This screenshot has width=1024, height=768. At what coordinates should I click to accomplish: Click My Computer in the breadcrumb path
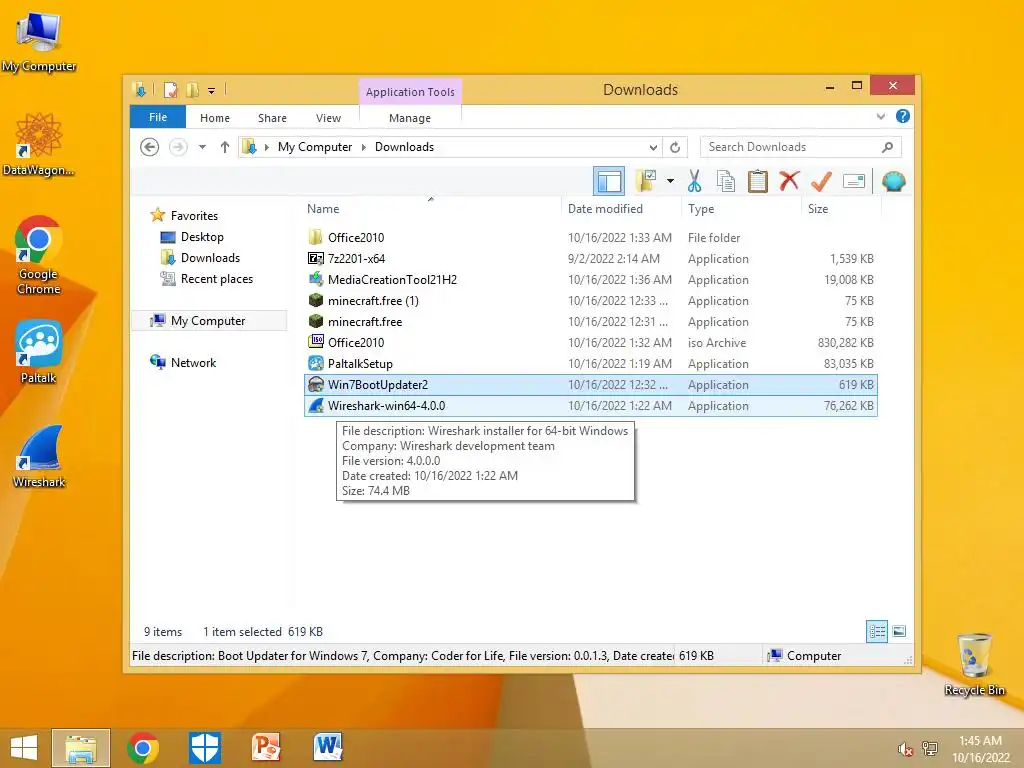(x=315, y=147)
